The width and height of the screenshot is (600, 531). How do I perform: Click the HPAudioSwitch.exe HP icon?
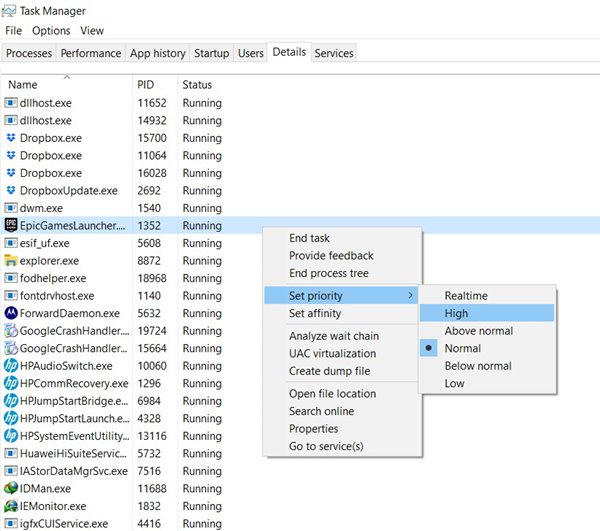coord(11,365)
